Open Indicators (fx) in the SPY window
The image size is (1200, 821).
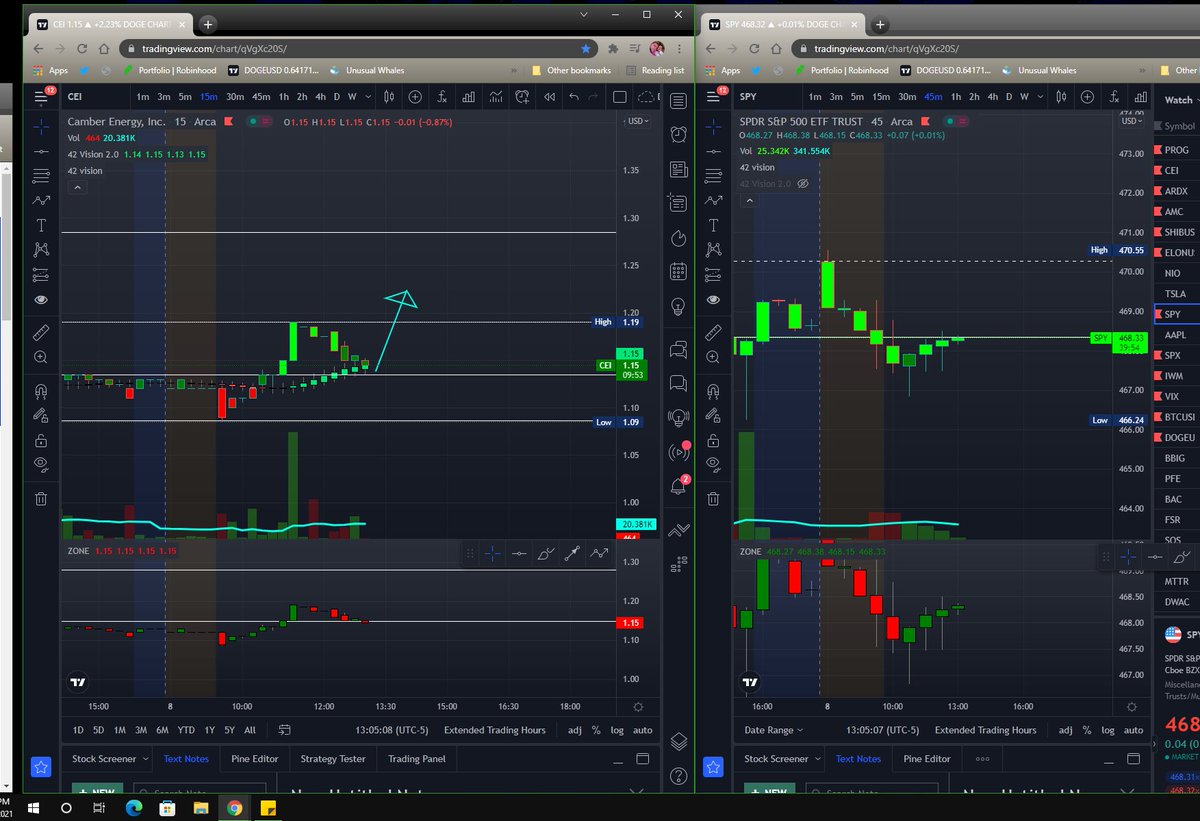(x=1113, y=96)
